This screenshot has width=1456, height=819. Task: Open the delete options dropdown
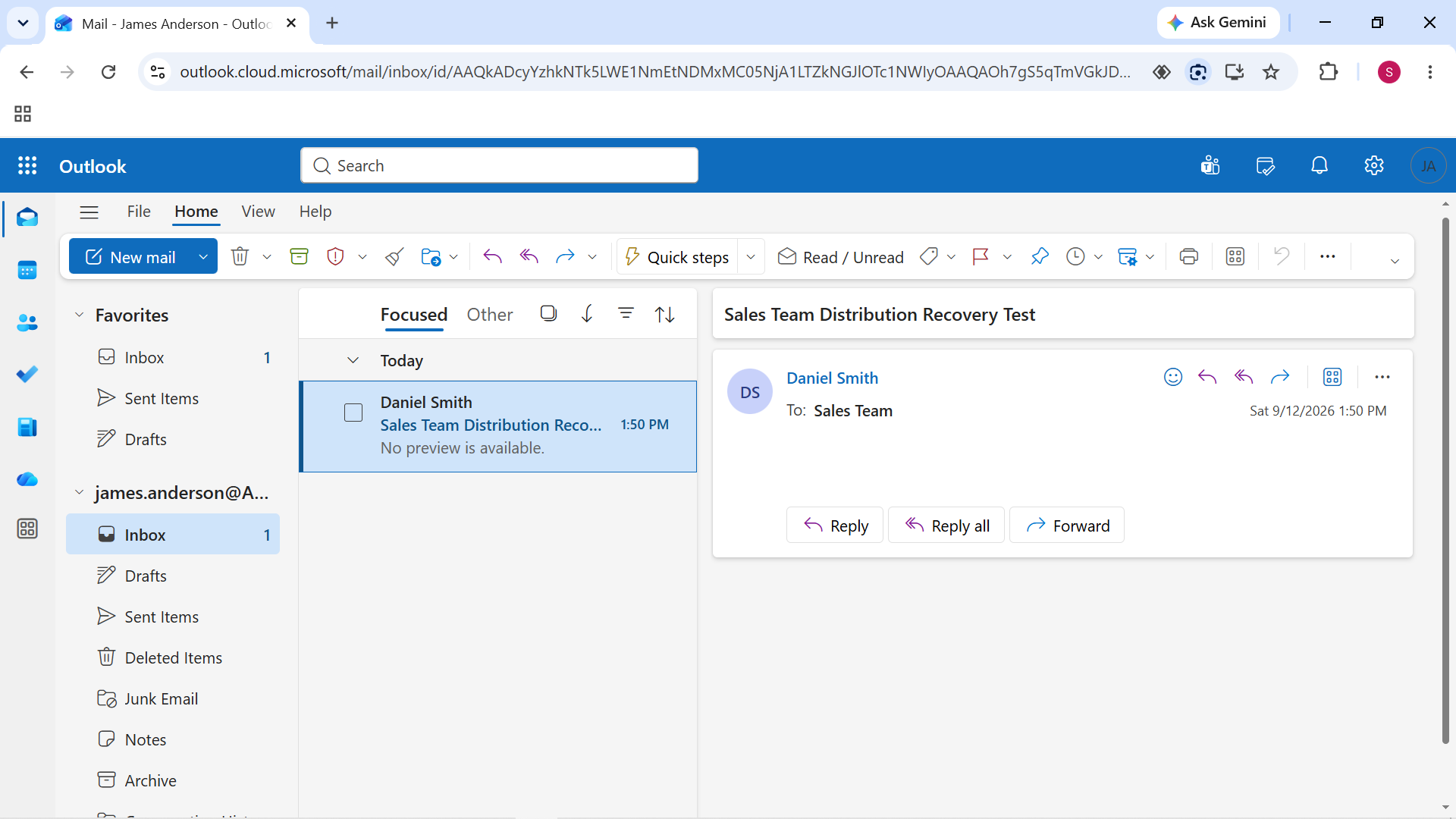[267, 257]
